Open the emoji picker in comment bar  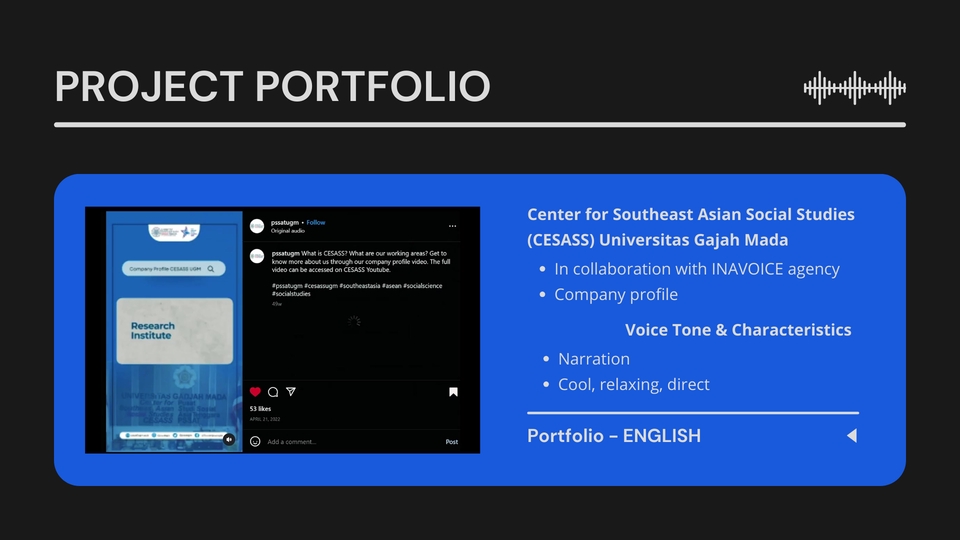tap(255, 441)
